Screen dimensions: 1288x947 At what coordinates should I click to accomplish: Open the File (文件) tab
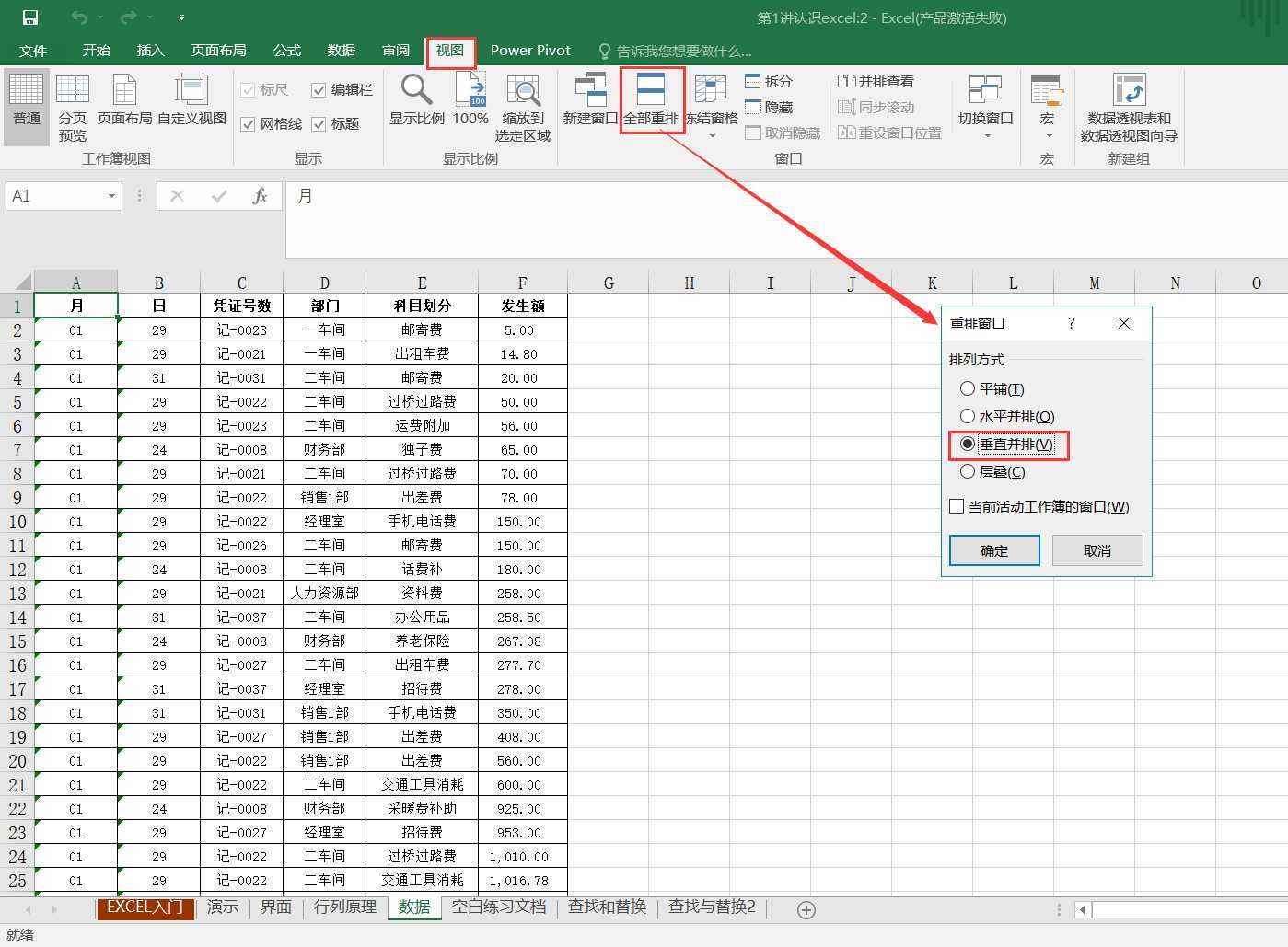pos(33,51)
